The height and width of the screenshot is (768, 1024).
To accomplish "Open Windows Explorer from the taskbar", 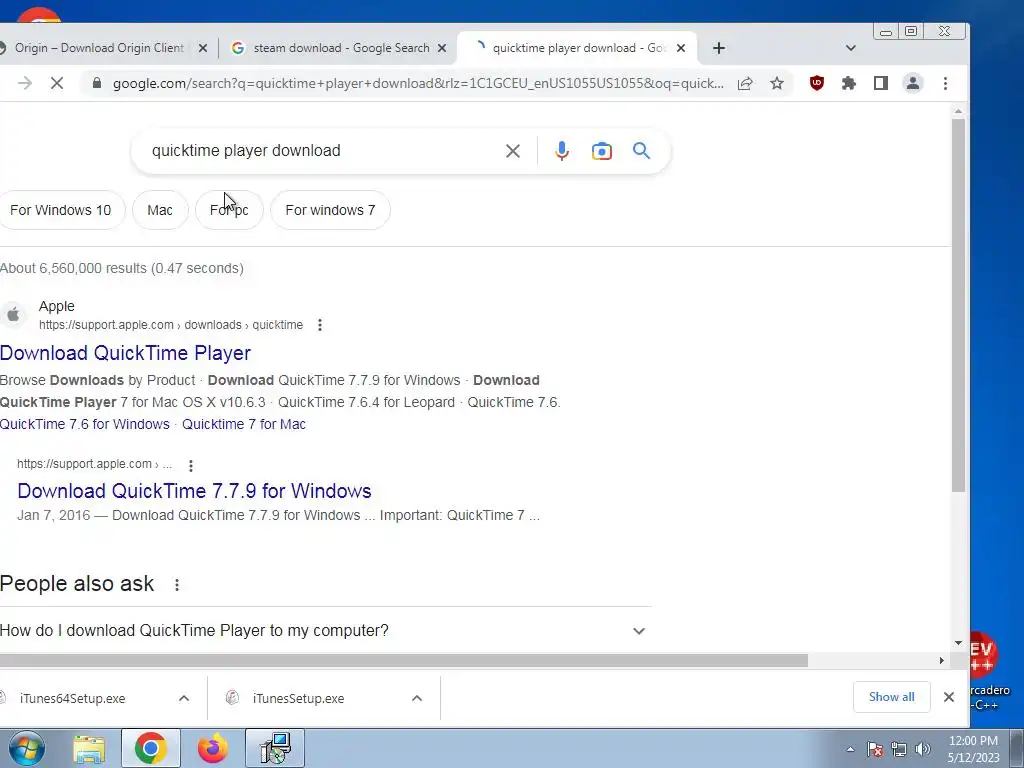I will pyautogui.click(x=89, y=748).
